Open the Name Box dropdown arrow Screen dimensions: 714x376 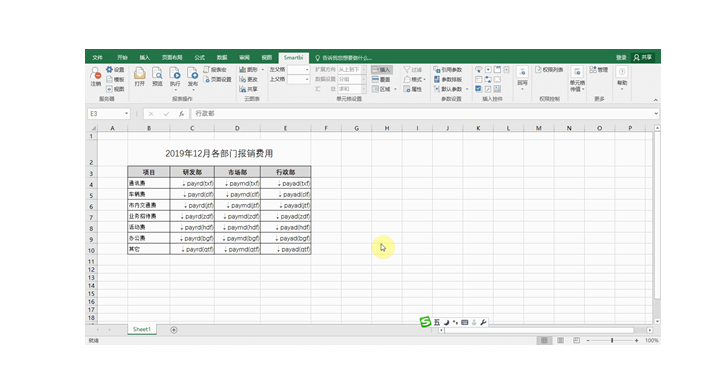[126, 113]
